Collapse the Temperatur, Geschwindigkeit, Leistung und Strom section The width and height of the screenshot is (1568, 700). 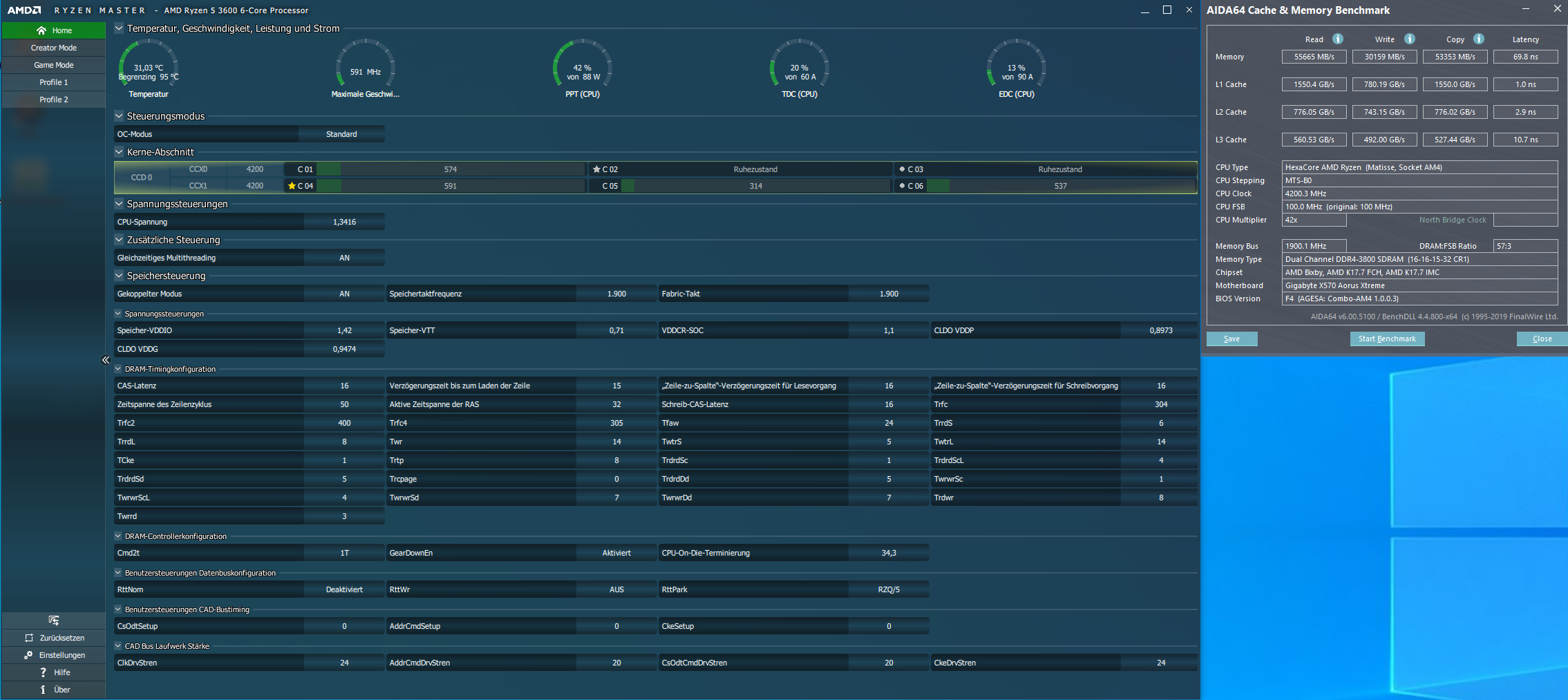click(x=119, y=28)
